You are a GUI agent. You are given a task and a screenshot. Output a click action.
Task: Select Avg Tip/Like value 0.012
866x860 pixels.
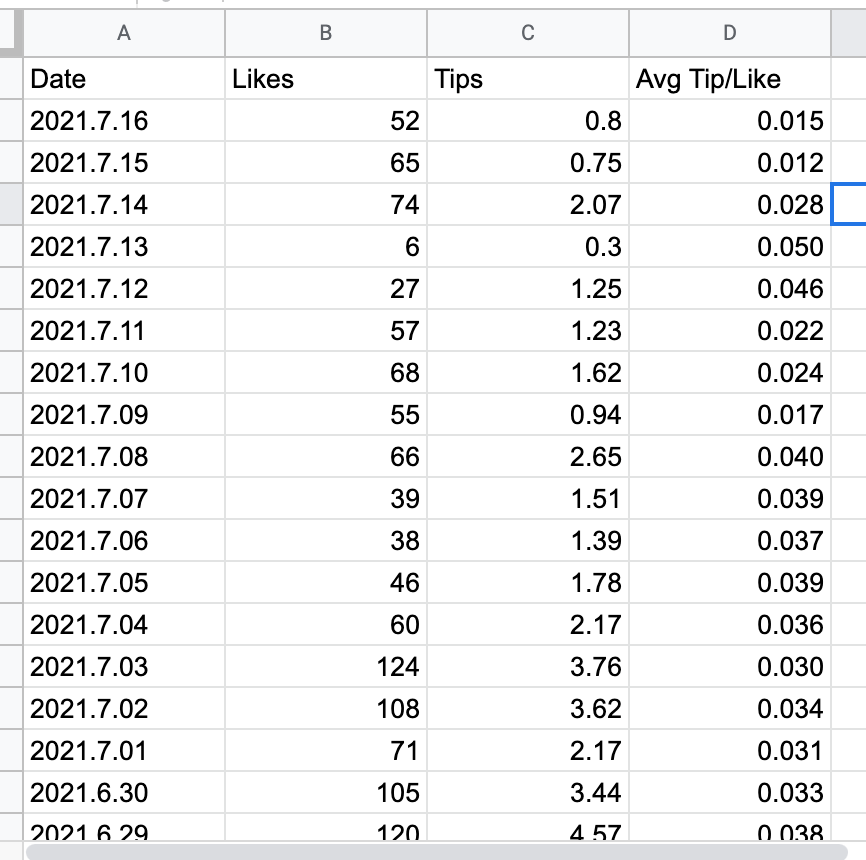[730, 162]
